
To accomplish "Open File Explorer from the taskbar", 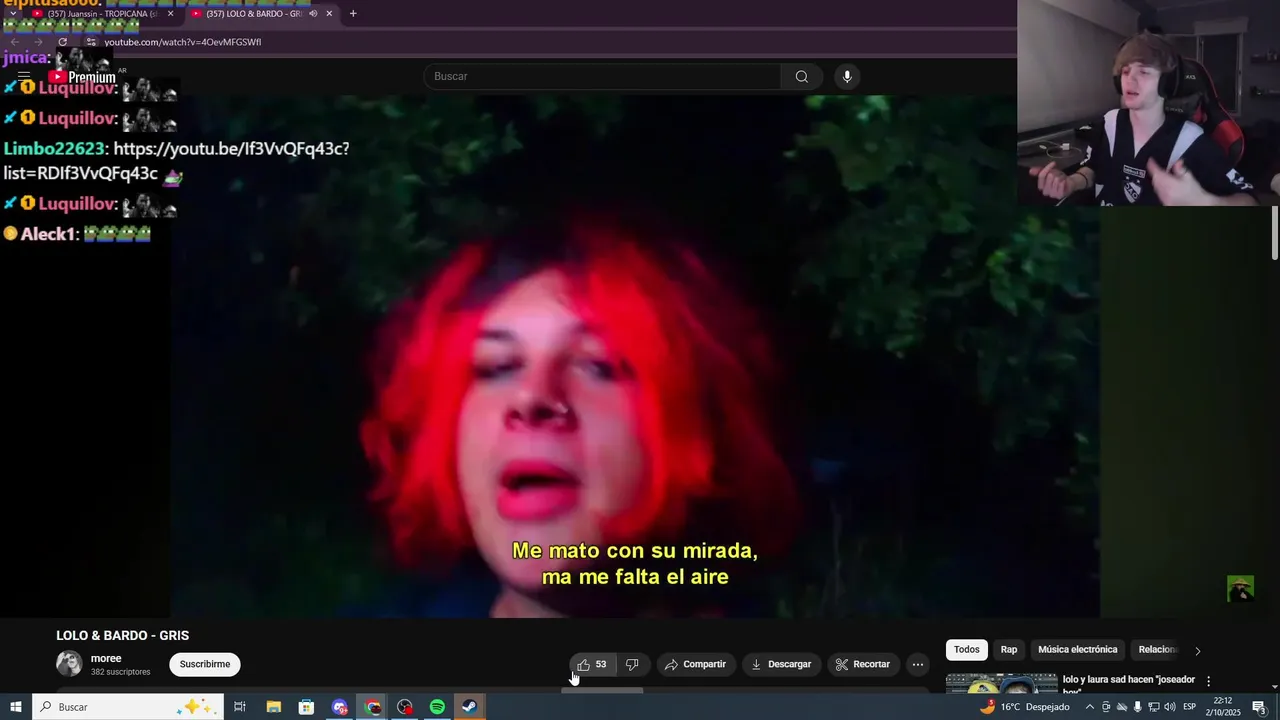I will [x=273, y=707].
